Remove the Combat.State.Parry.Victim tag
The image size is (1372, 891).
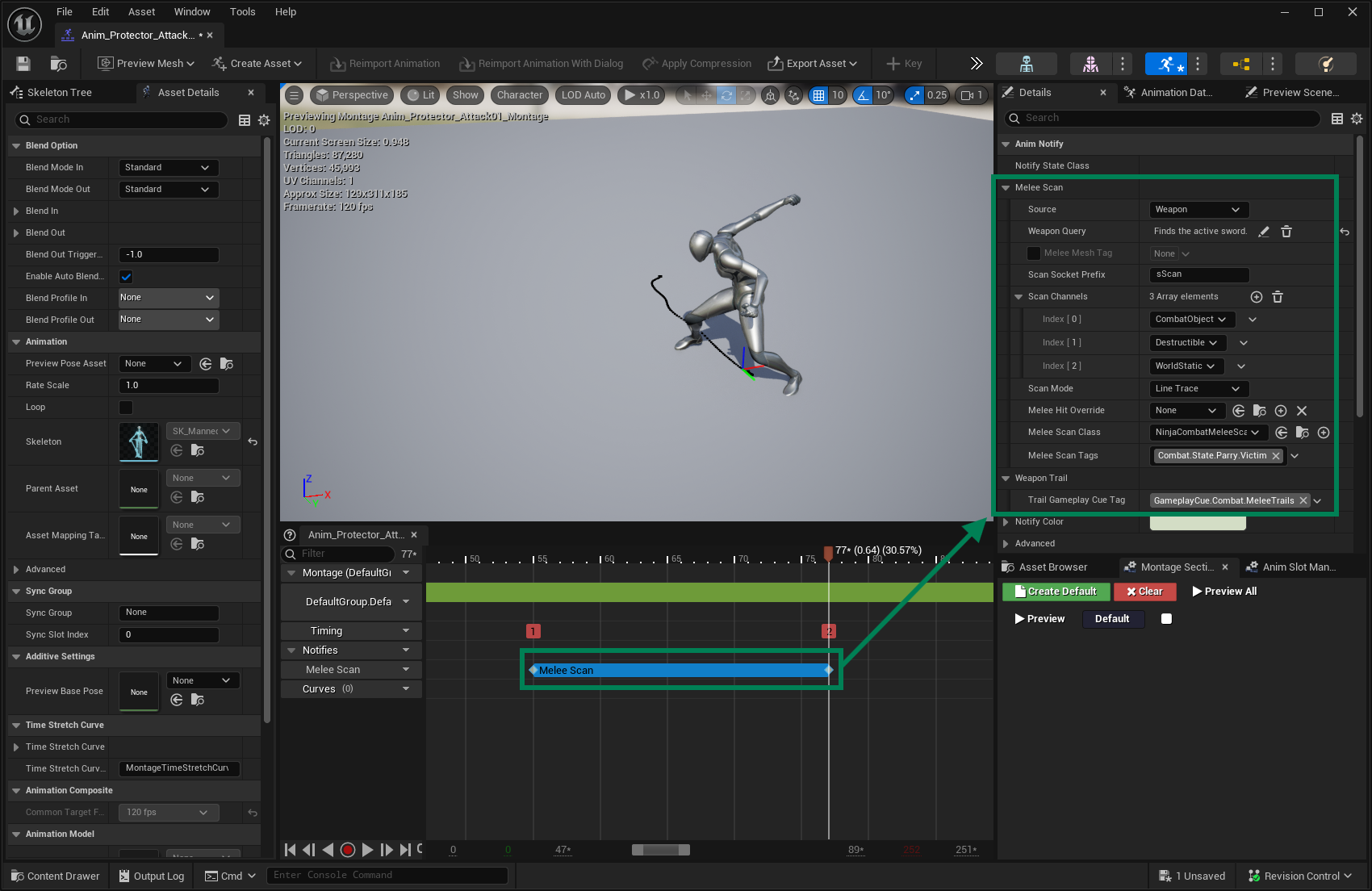pos(1276,456)
